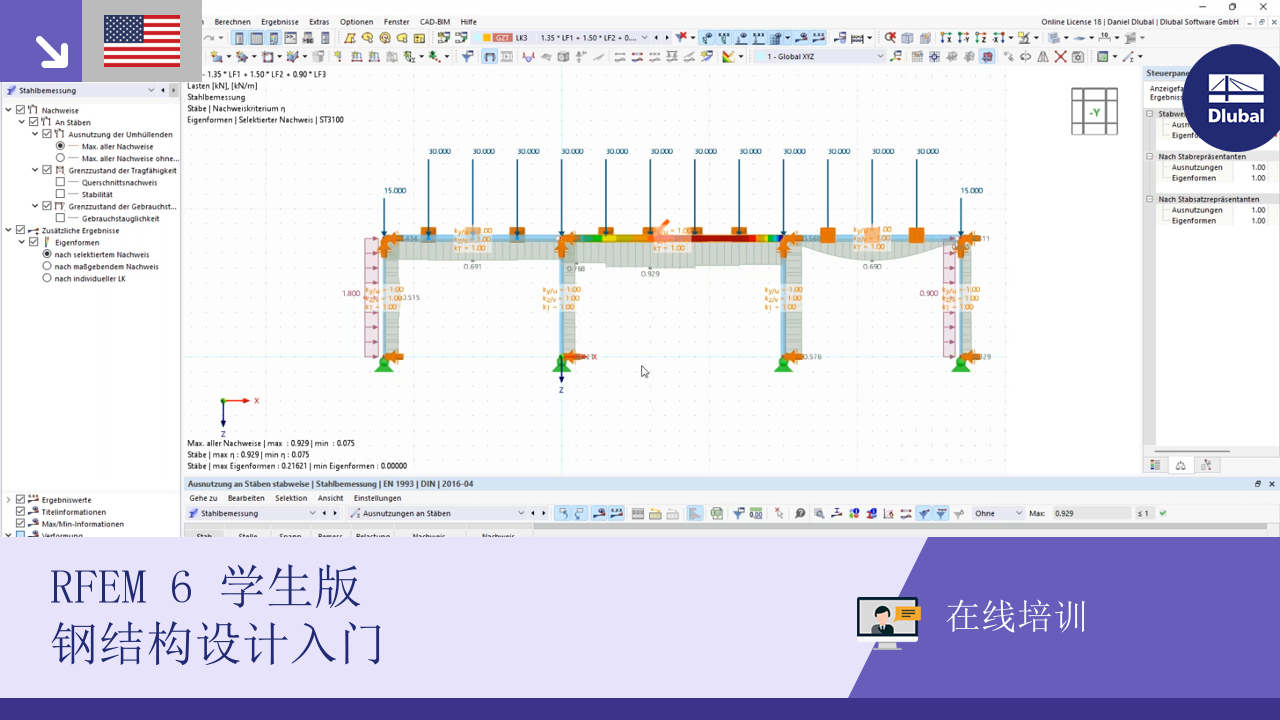Click the view in X direction icon

tap(946, 38)
